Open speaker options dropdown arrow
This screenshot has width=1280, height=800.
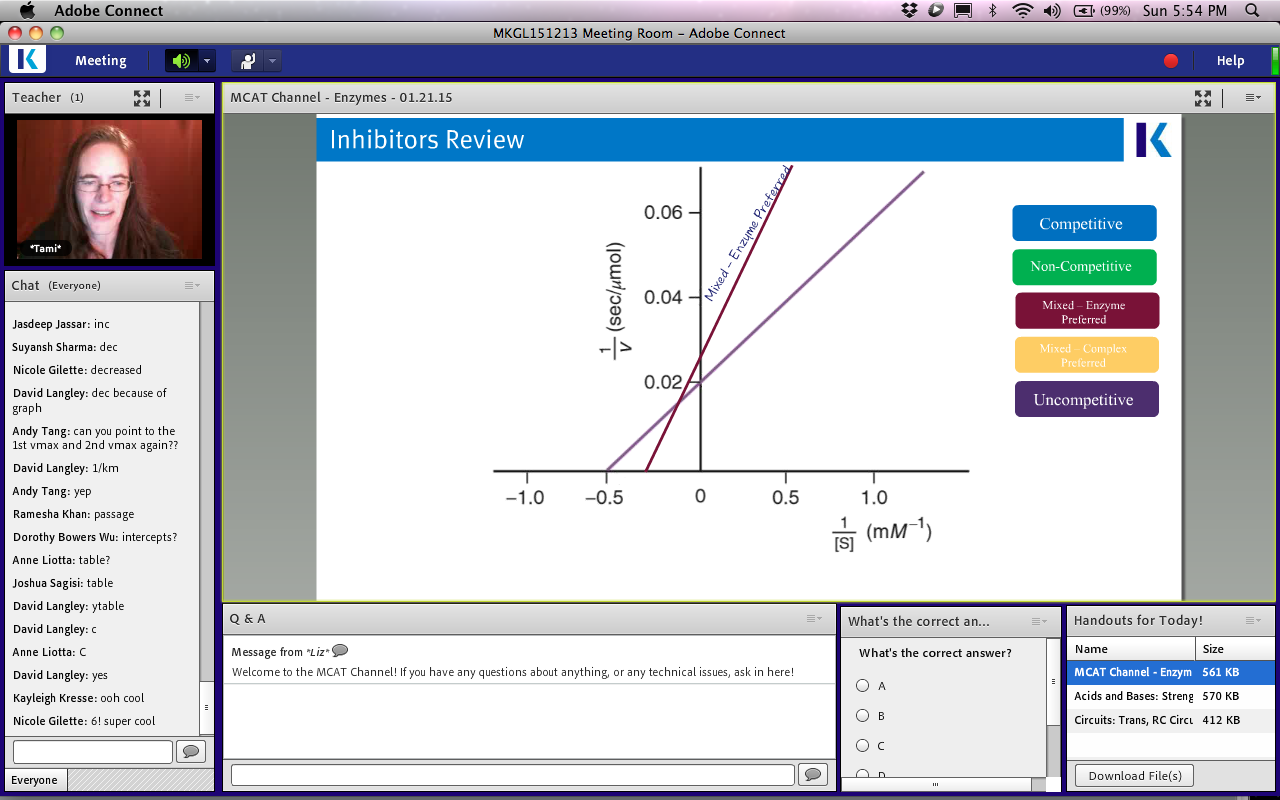tap(207, 61)
